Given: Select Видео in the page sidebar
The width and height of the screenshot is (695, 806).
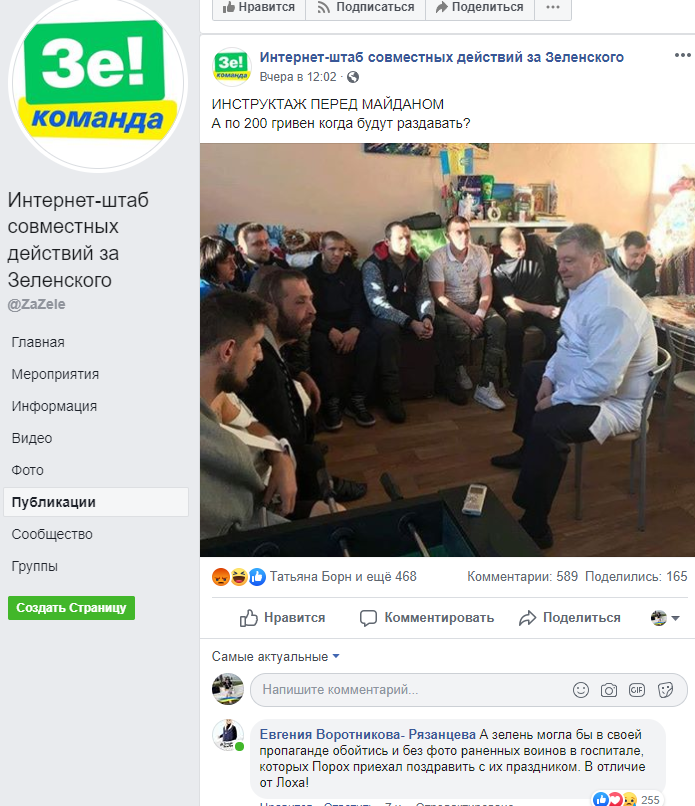Looking at the screenshot, I should pos(32,438).
